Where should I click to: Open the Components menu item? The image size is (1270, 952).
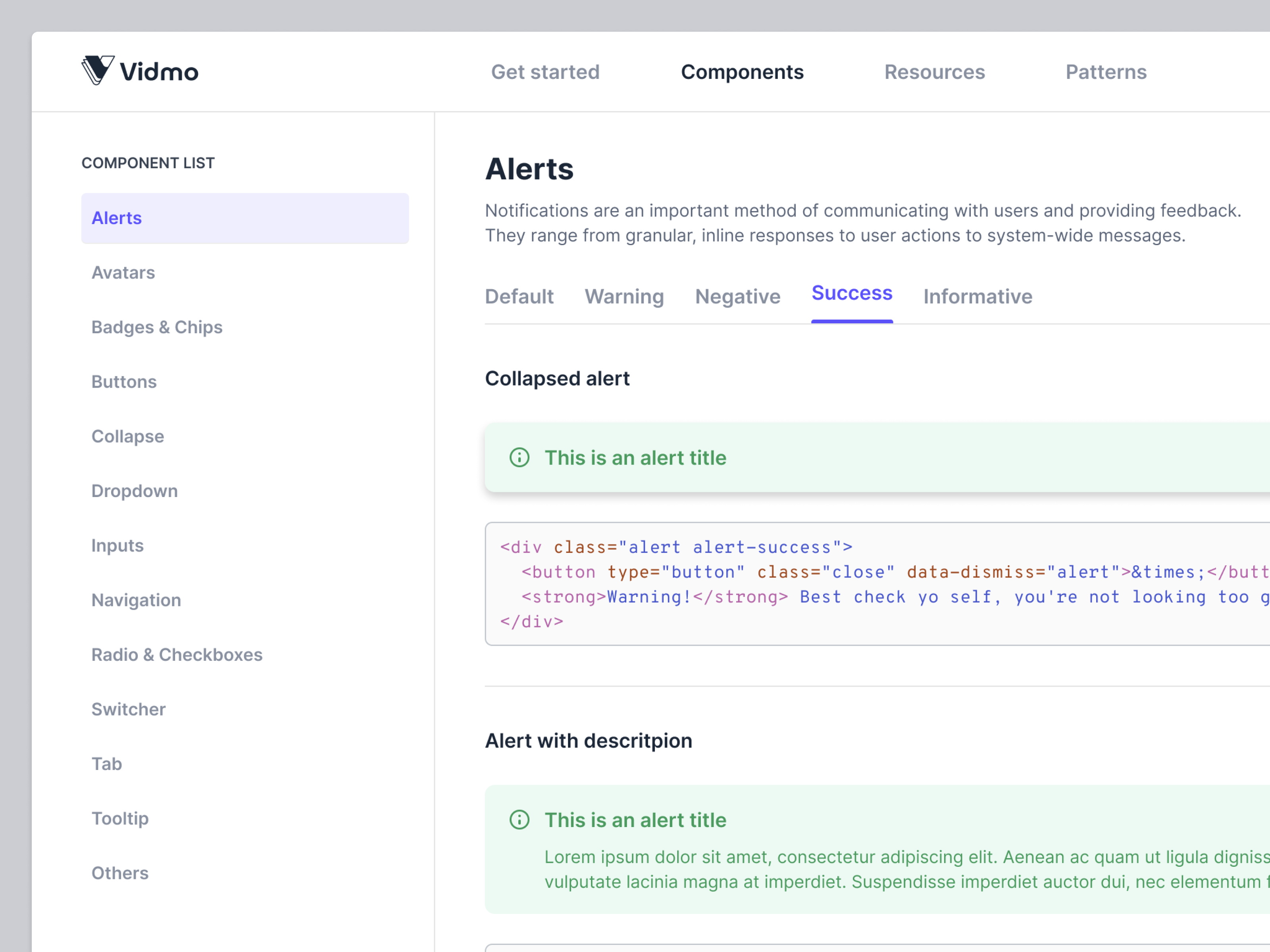coord(742,71)
